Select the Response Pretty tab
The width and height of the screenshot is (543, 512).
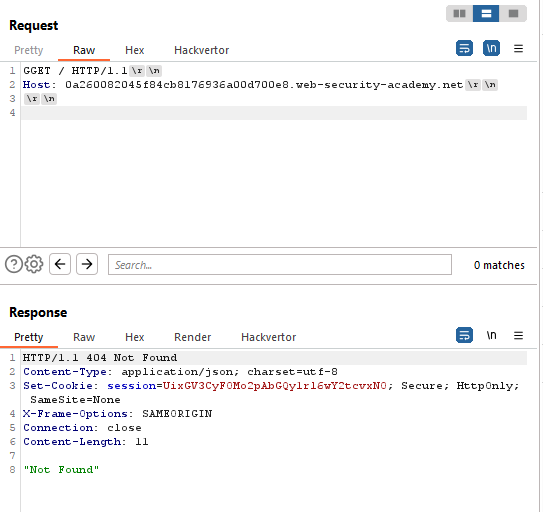pos(29,337)
